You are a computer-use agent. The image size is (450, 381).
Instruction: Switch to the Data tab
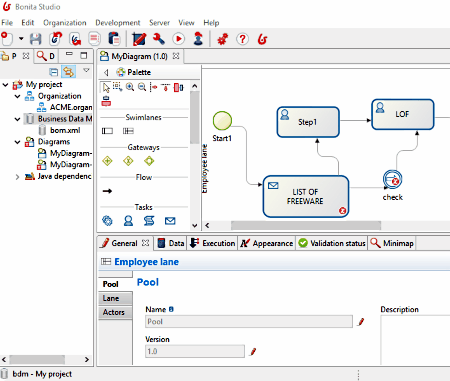[x=171, y=243]
